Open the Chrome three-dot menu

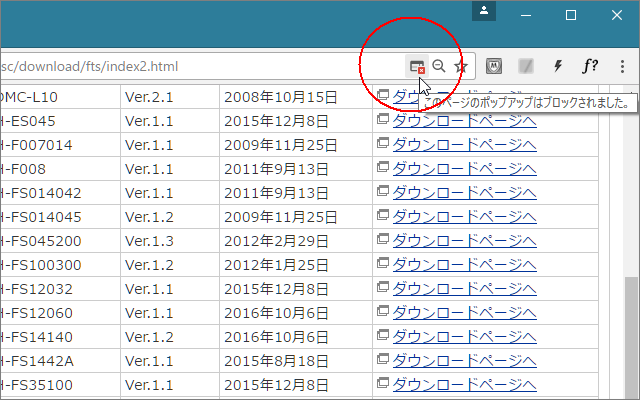tap(622, 66)
